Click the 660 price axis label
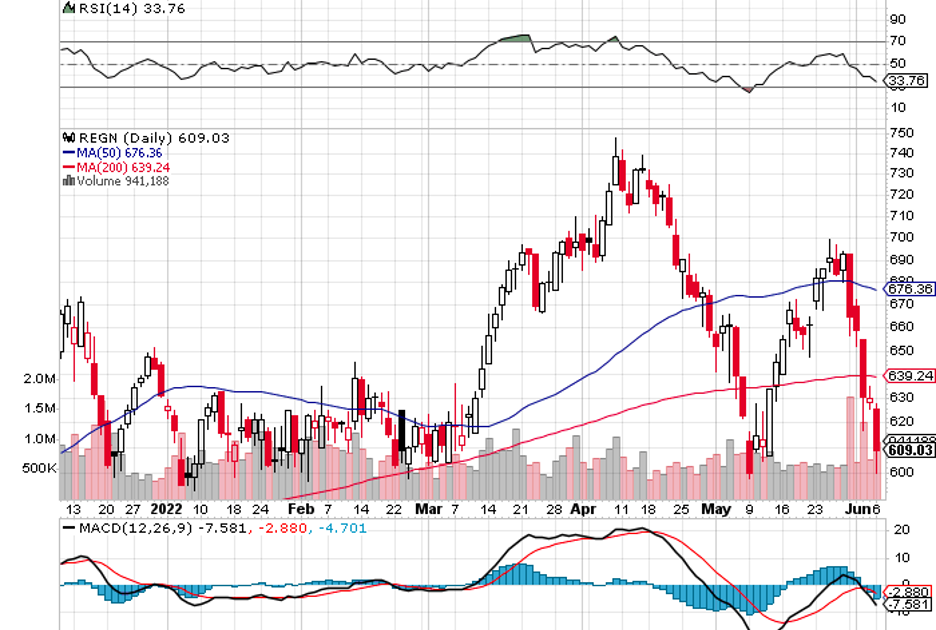The width and height of the screenshot is (936, 630). click(x=901, y=327)
